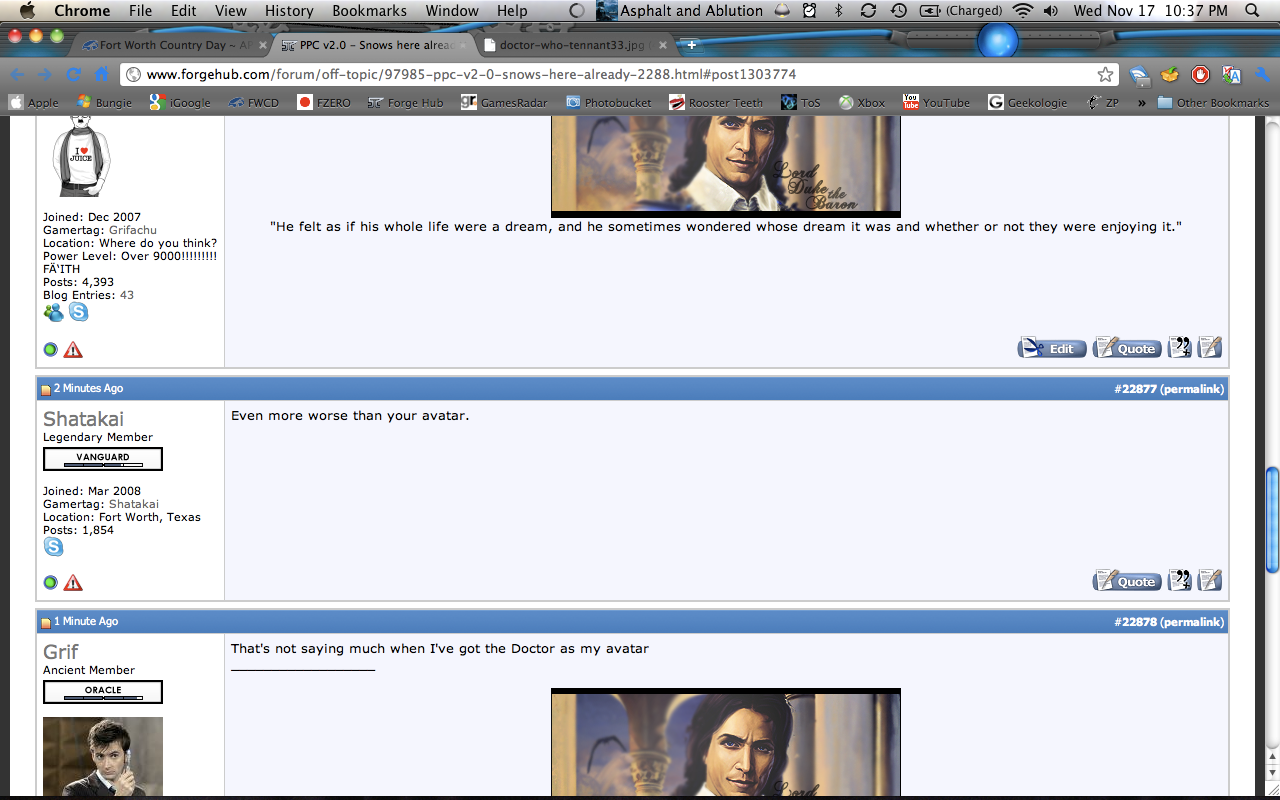Go forward with the browser forward arrow
The image size is (1280, 800).
tap(45, 75)
